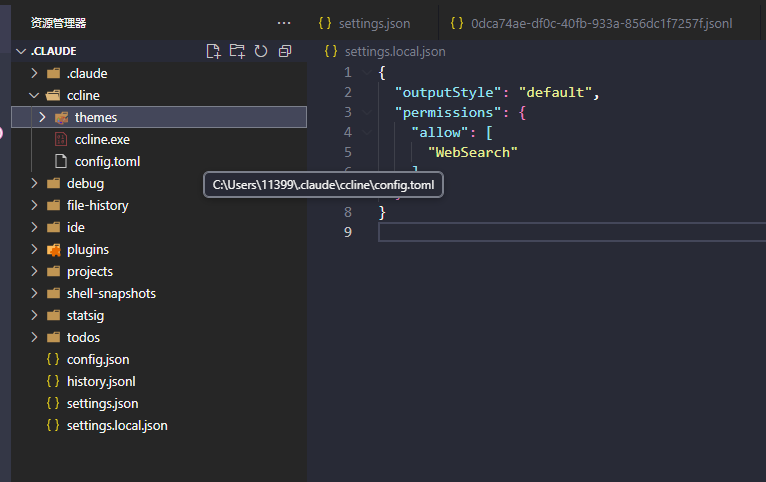Click the braces icon in the breadcrumb

pos(331,51)
